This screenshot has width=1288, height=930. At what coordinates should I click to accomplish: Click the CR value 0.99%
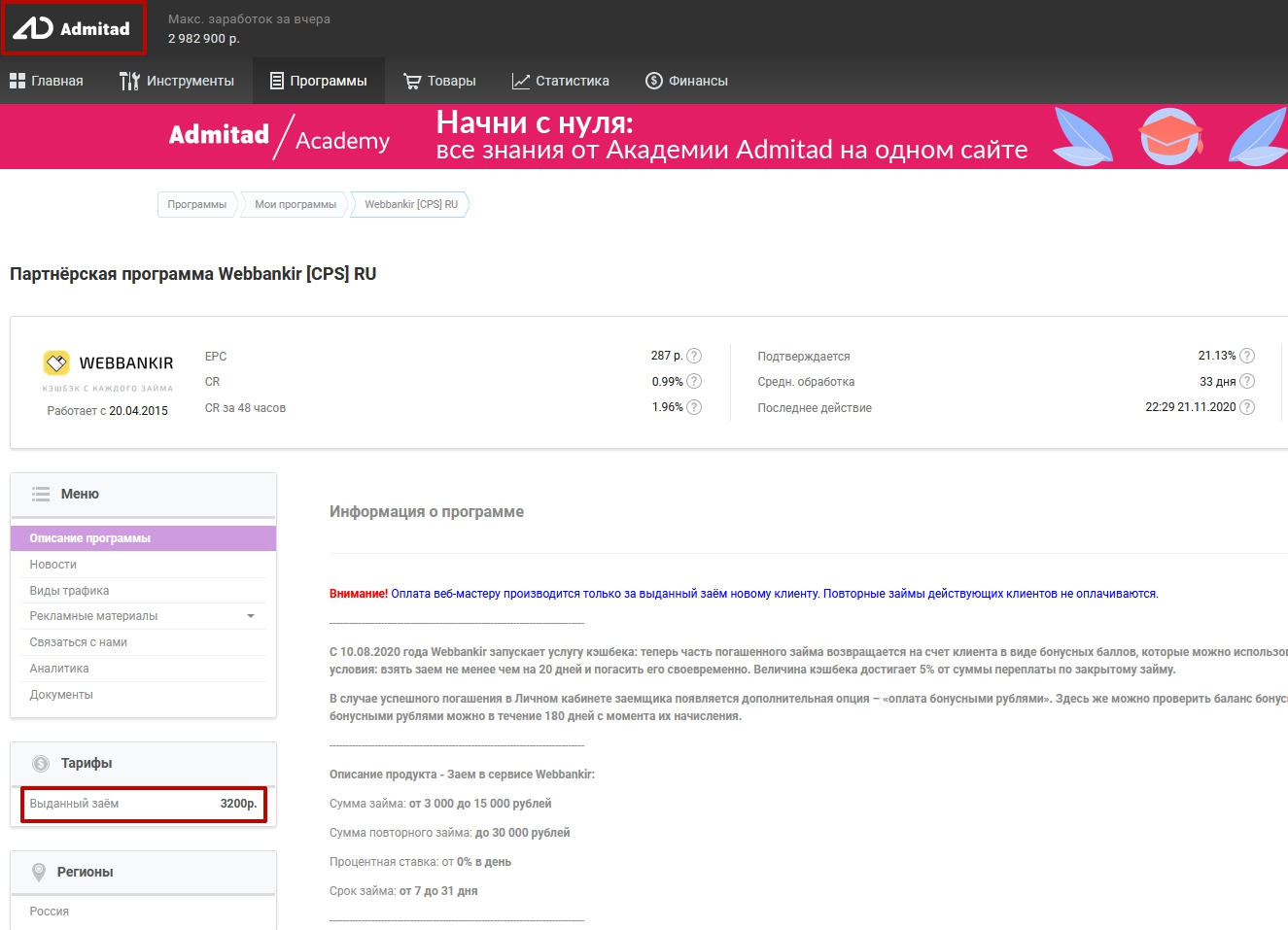click(668, 381)
